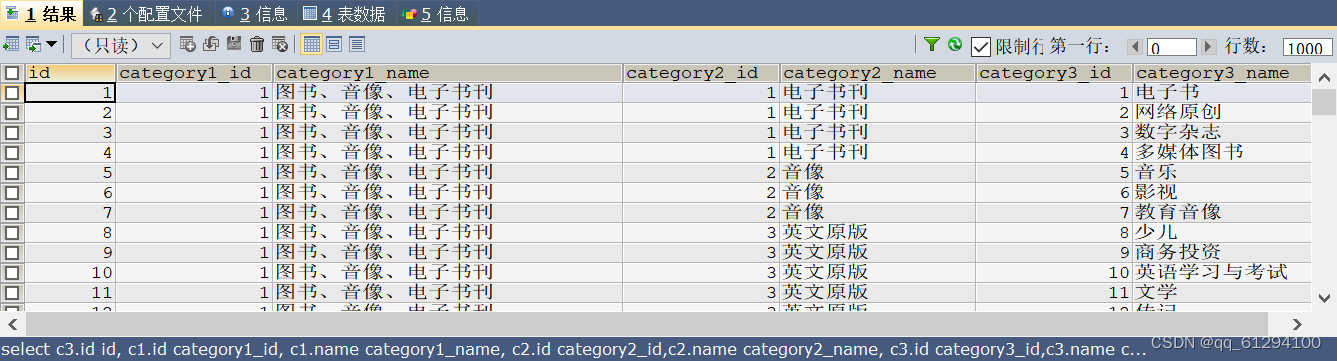Click the green refresh icon
The height and width of the screenshot is (361, 1337).
[x=955, y=44]
